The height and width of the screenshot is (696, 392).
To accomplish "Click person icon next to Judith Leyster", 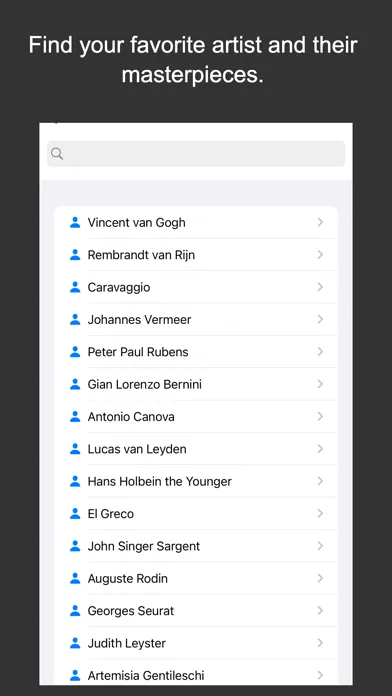I will pyautogui.click(x=75, y=643).
